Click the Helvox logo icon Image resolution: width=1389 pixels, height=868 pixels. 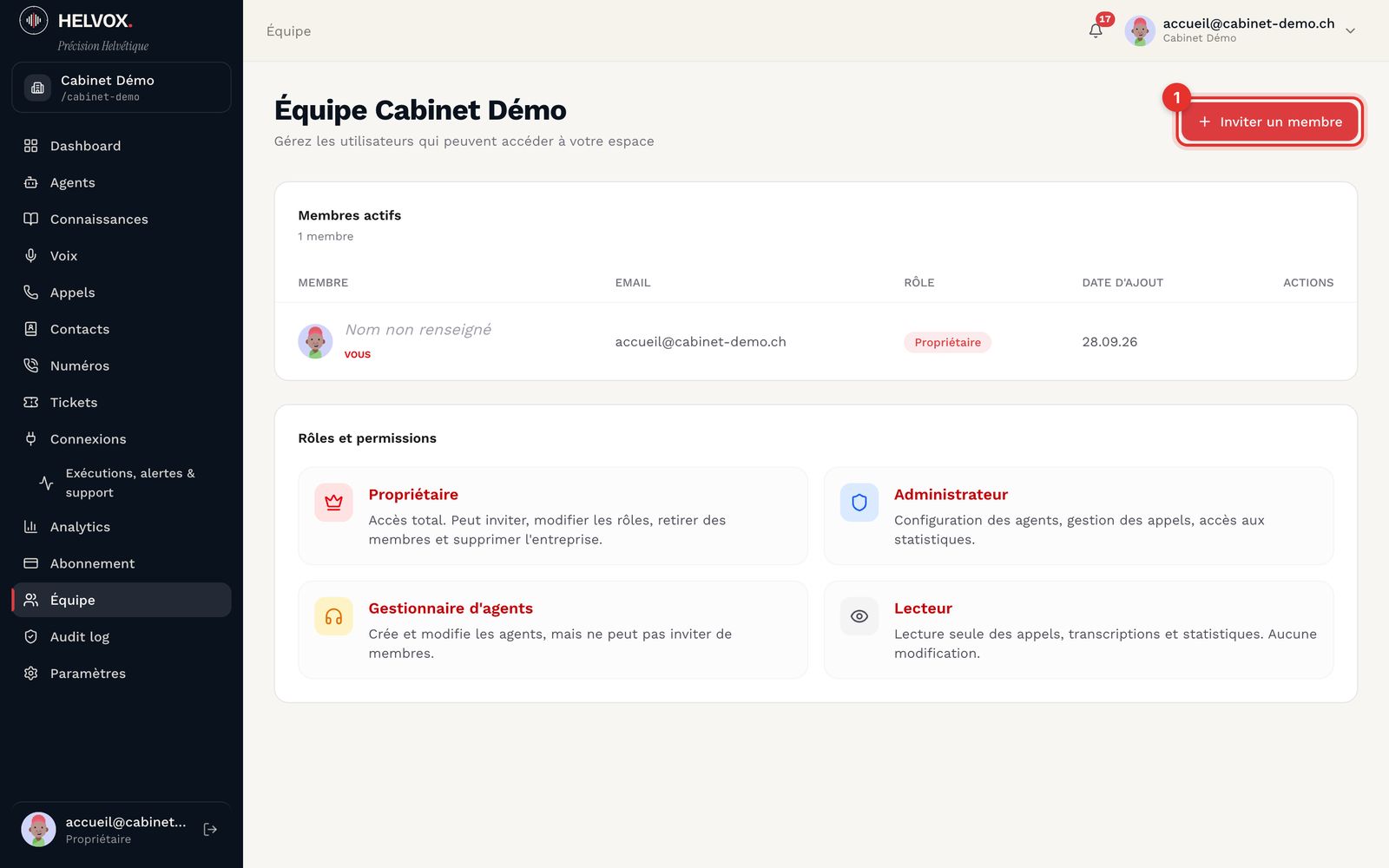click(x=34, y=20)
